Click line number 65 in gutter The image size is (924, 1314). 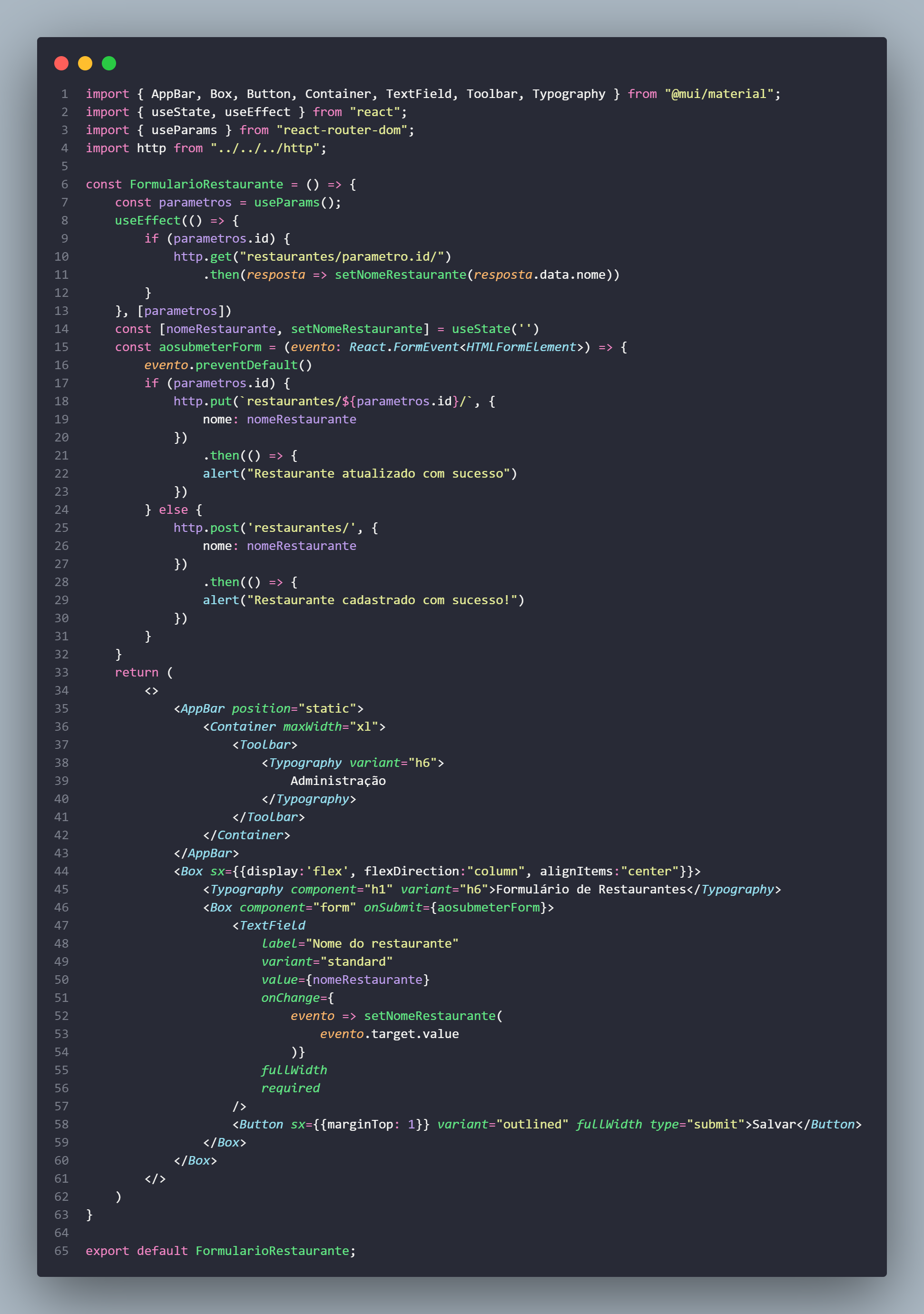click(61, 1251)
